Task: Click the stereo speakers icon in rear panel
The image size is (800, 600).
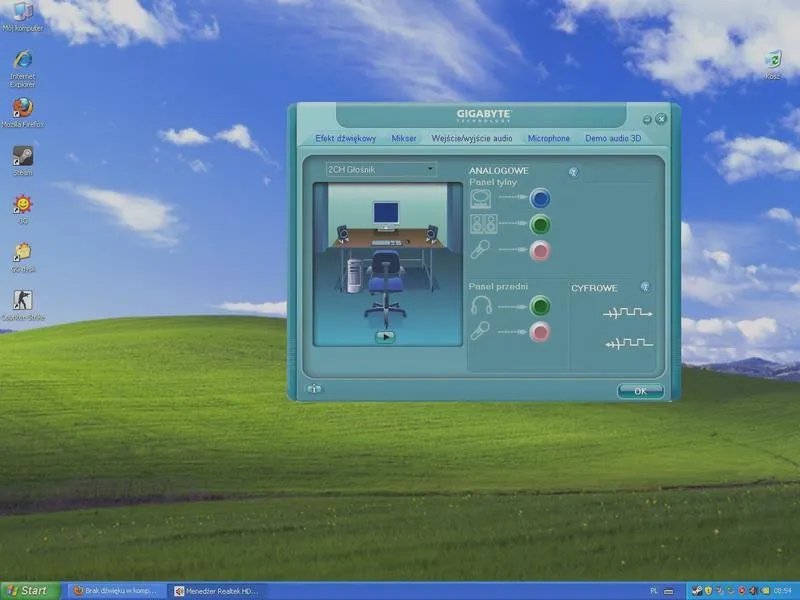Action: click(483, 224)
